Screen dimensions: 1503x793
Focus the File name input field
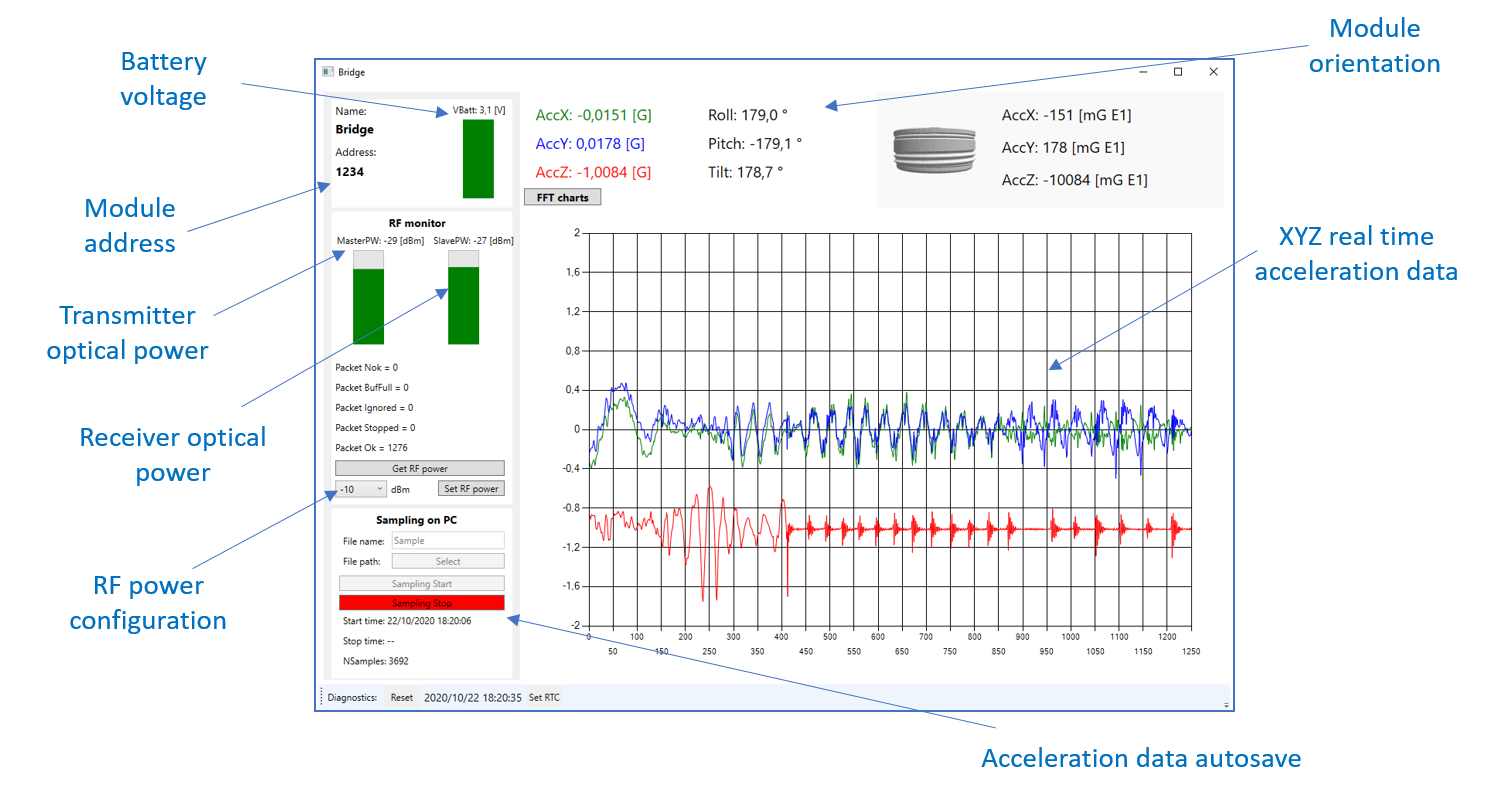[x=447, y=541]
